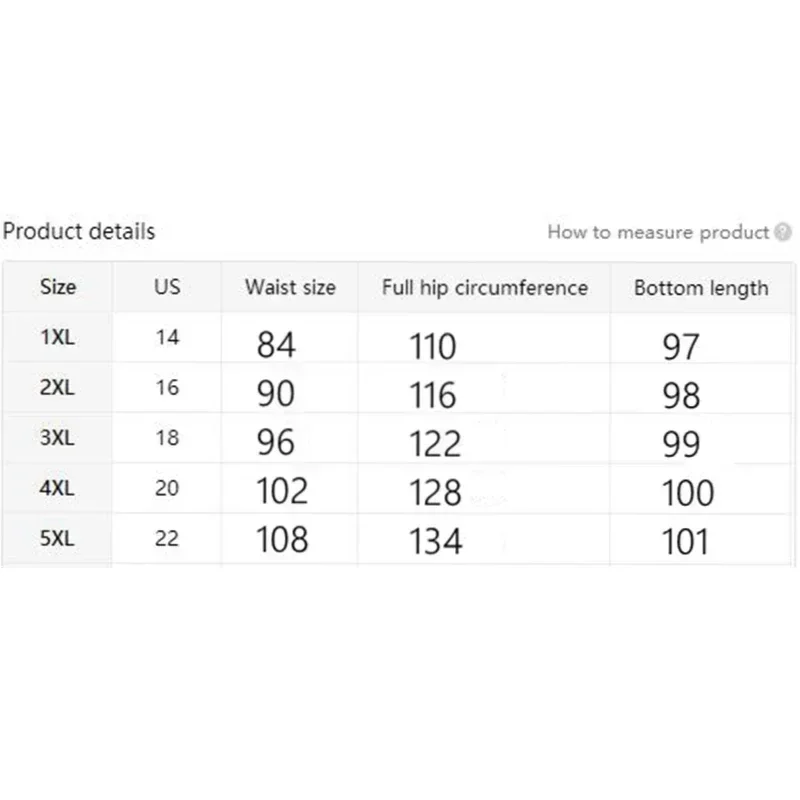The height and width of the screenshot is (800, 800).
Task: Click US size 22 cell
Action: [167, 539]
